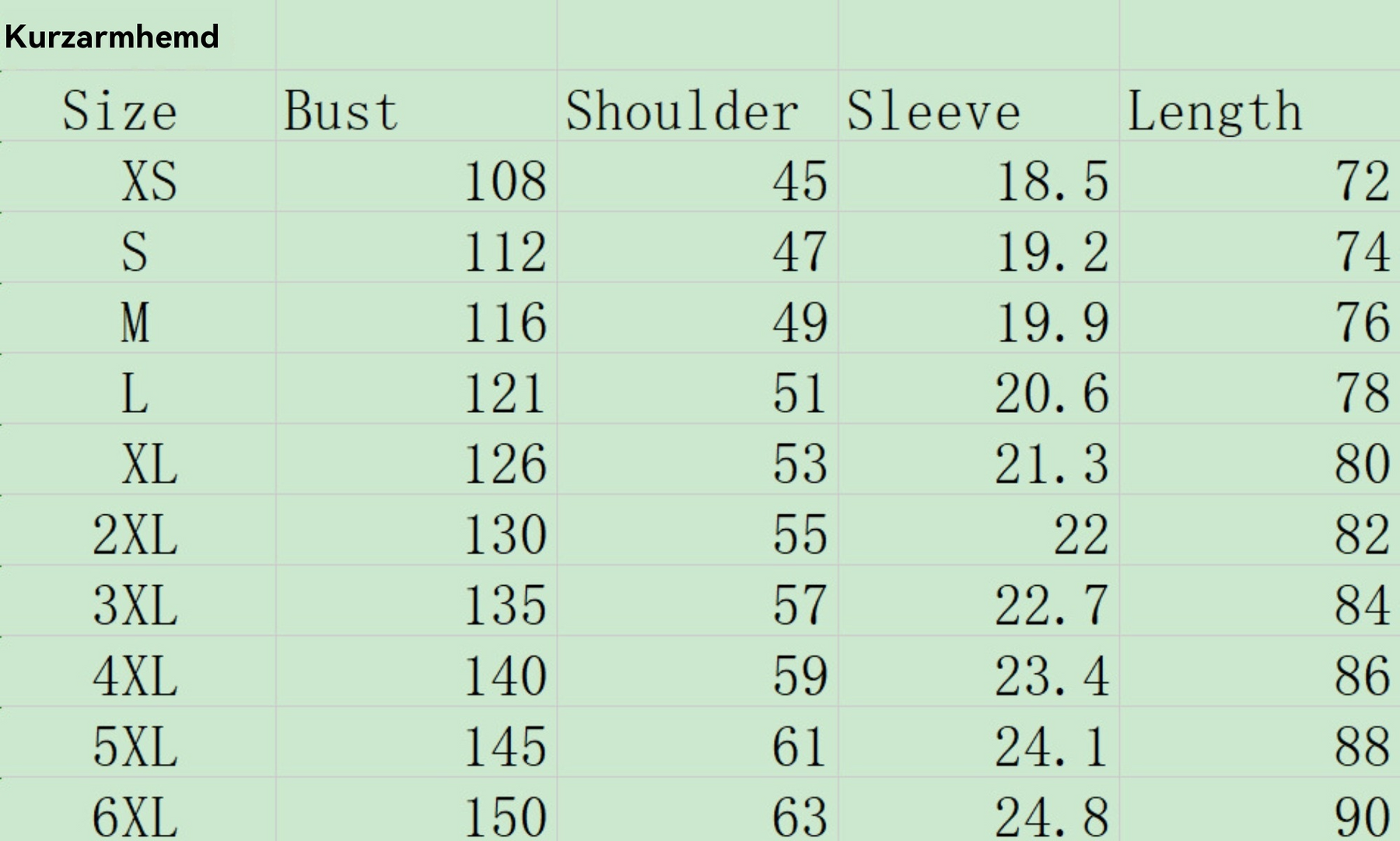
Task: Select the 6XL bust value 150
Action: [x=416, y=810]
